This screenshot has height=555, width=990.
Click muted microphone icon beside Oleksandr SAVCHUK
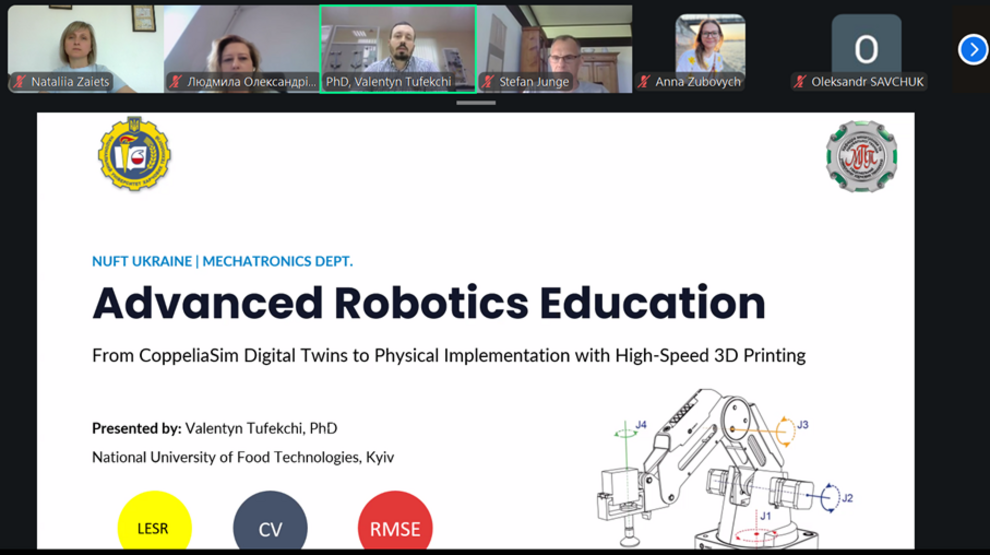(x=801, y=81)
